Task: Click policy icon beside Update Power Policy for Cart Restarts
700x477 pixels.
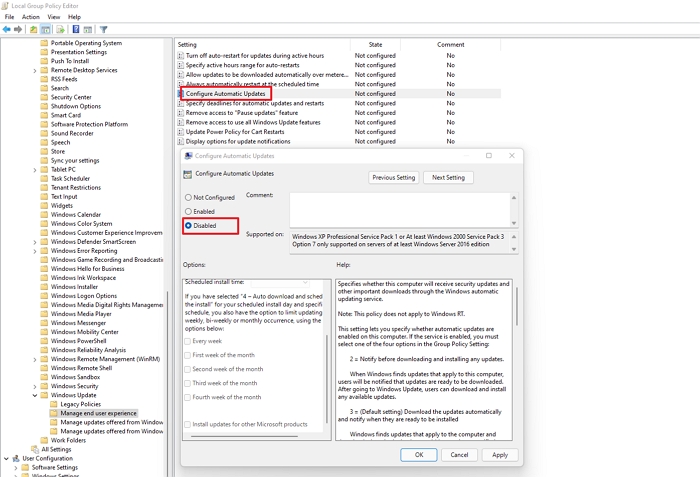Action: pyautogui.click(x=180, y=132)
